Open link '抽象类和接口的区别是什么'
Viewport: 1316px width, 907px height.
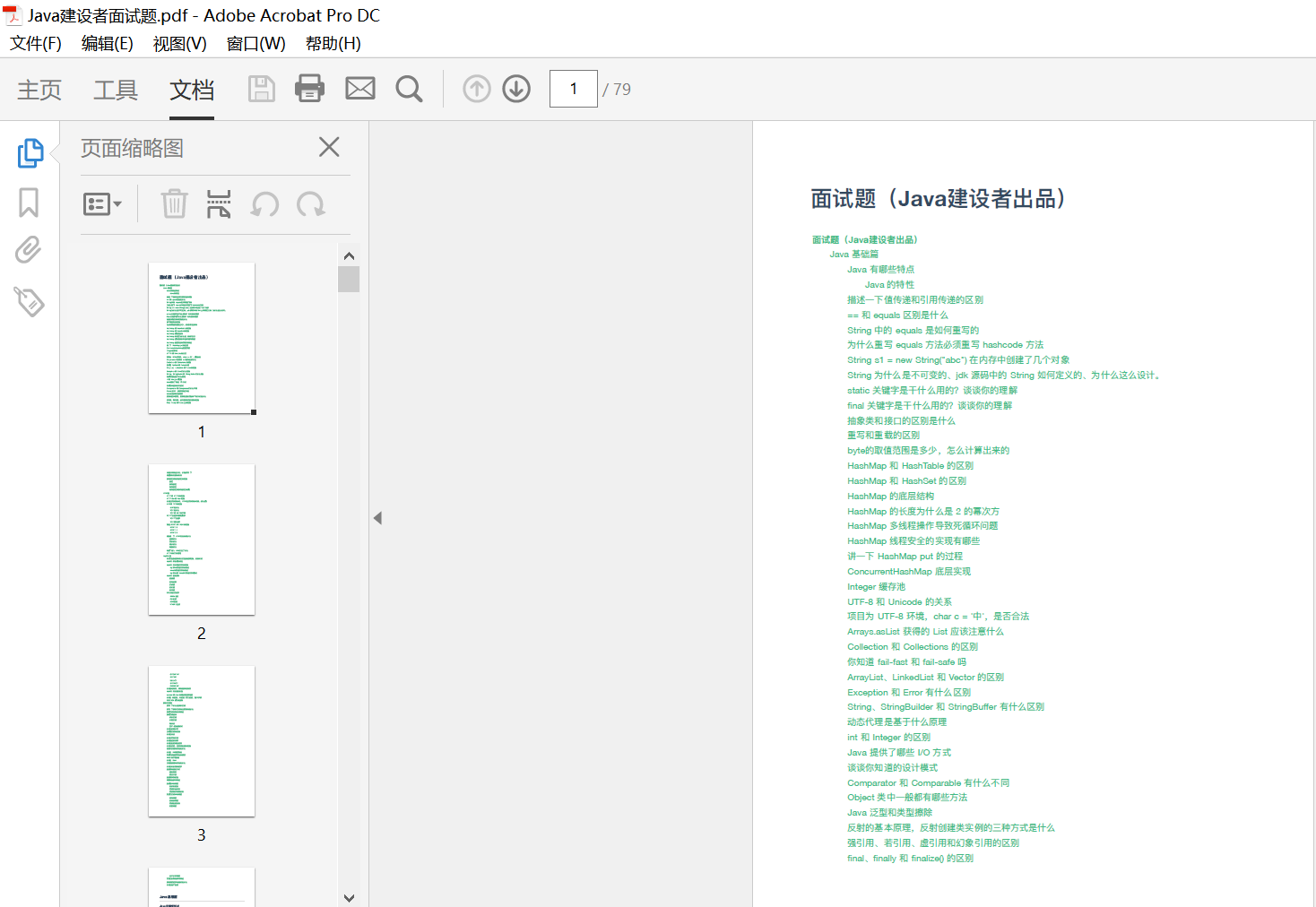[902, 421]
